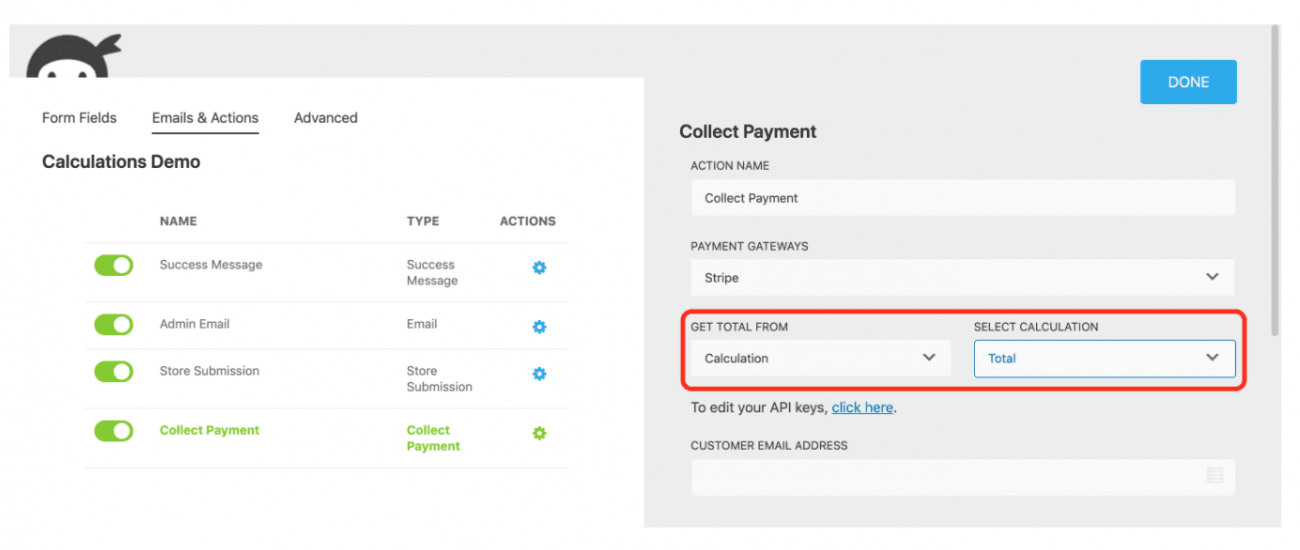Open the Advanced tab
This screenshot has height=550, width=1300.
[326, 118]
